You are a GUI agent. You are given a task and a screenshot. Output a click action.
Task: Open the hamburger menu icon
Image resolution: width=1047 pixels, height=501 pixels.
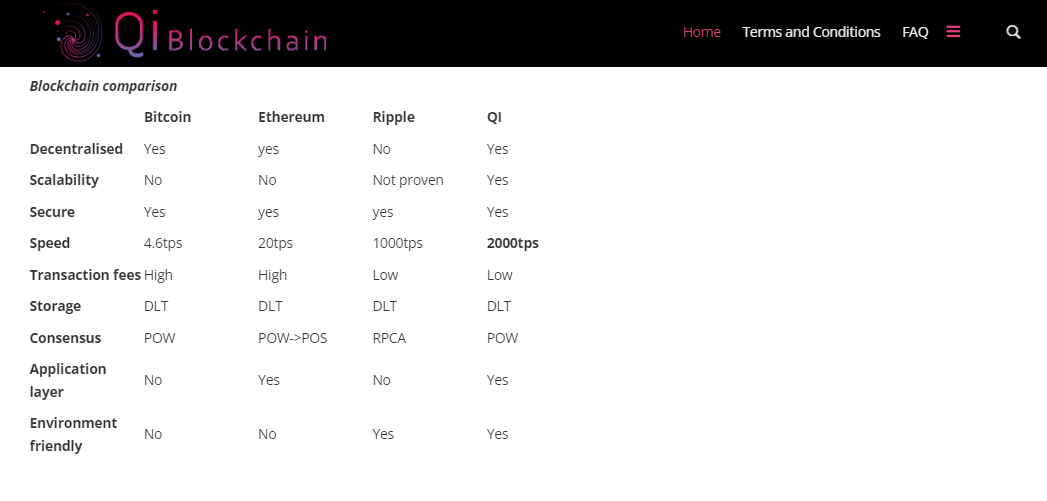click(x=953, y=32)
